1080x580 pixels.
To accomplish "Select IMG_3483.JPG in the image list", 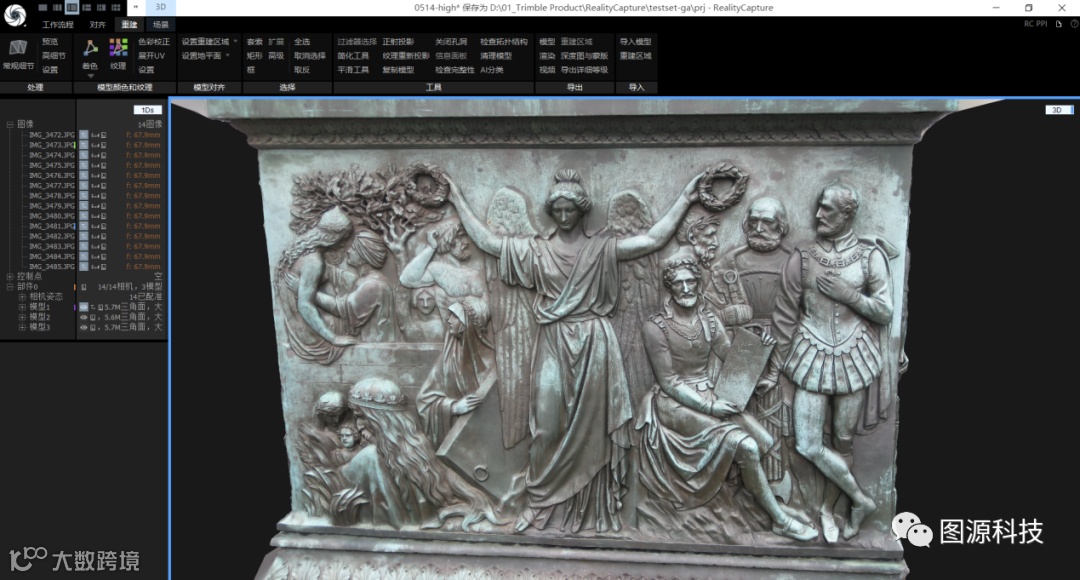I will coord(52,246).
